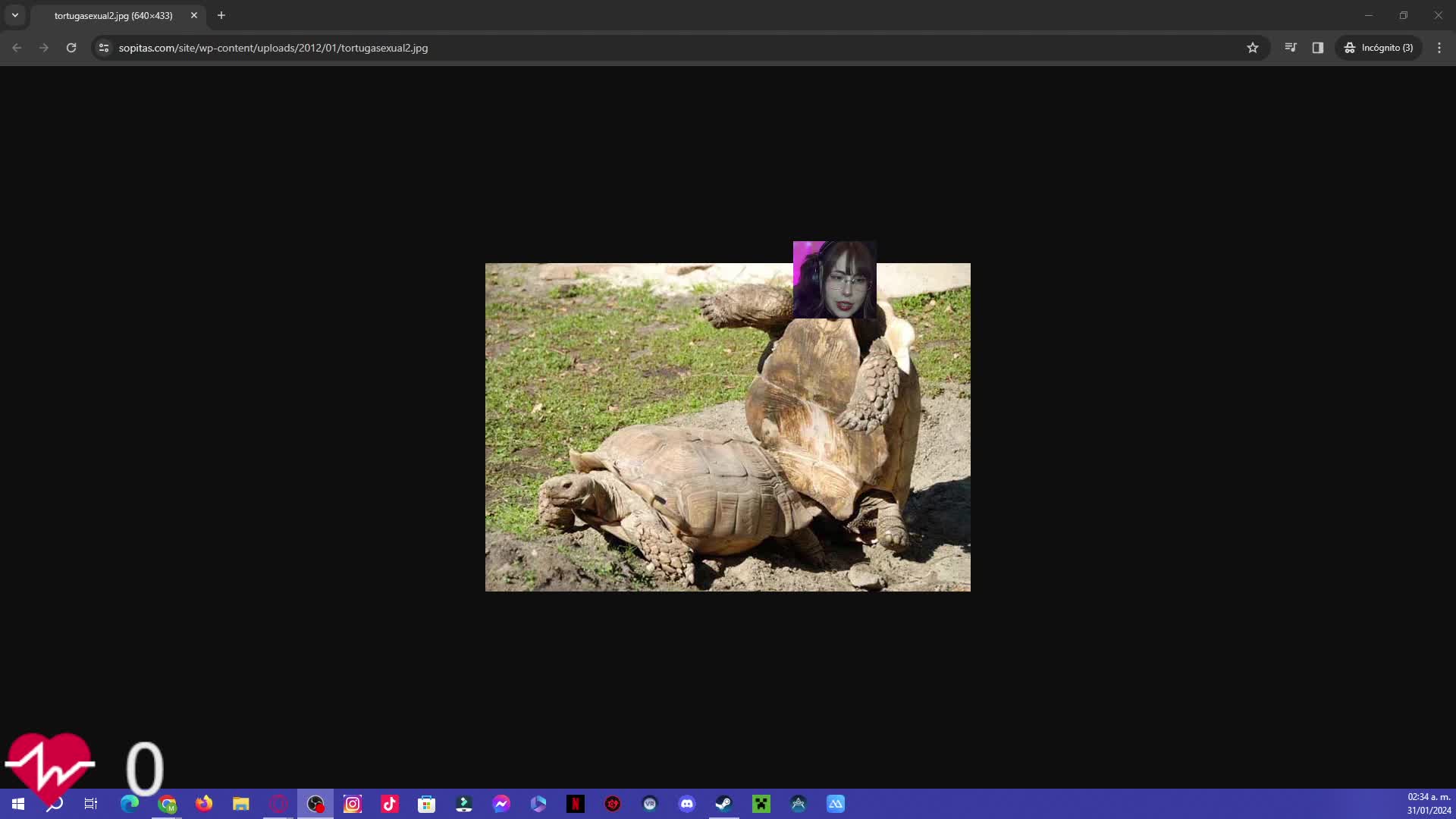Open File Explorer from taskbar
Viewport: 1456px width, 819px height.
pos(241,804)
